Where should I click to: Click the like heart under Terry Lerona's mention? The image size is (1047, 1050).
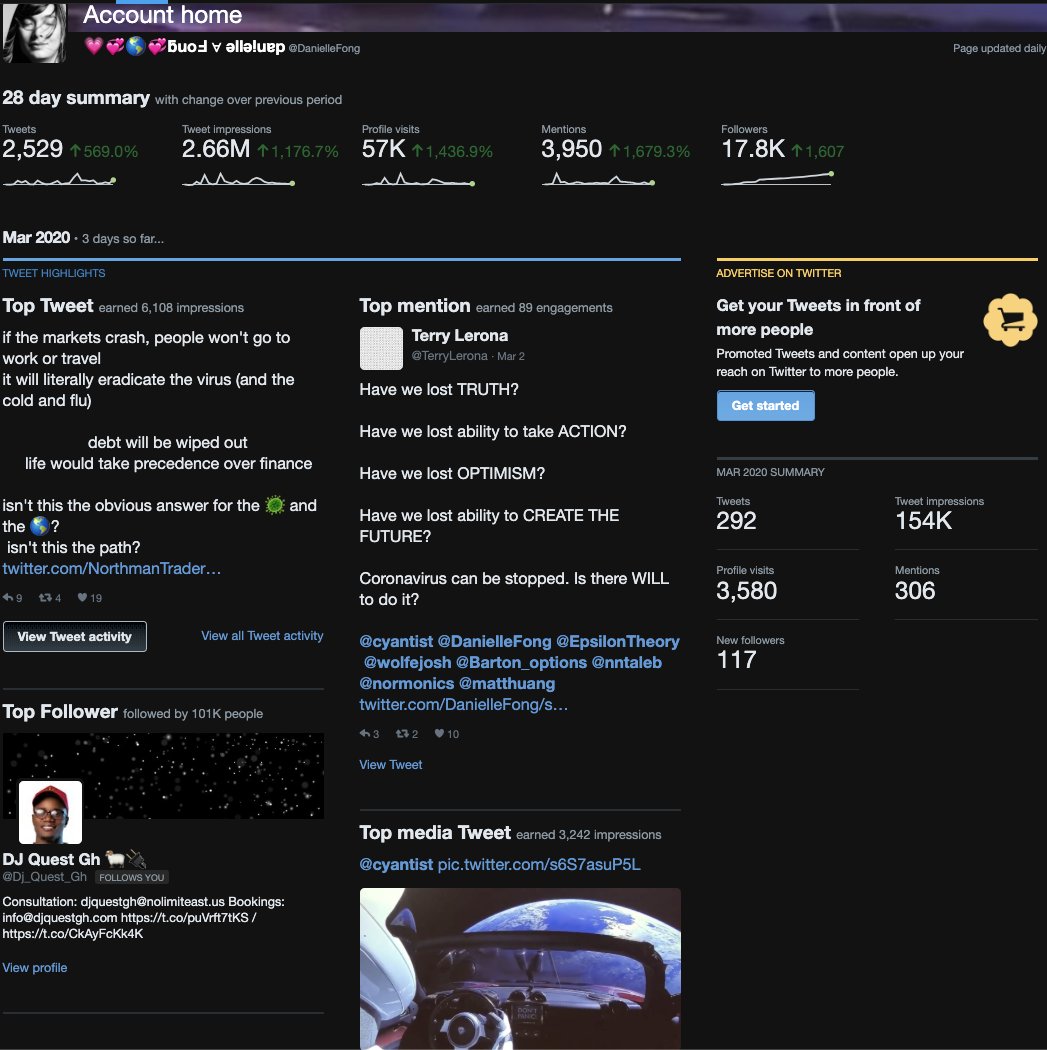(x=439, y=733)
